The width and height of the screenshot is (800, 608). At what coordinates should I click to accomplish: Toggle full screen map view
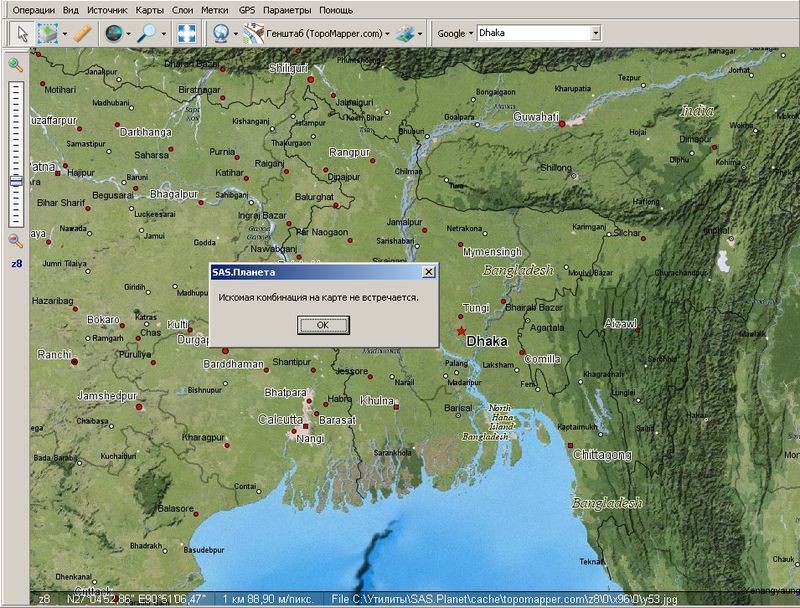tap(186, 33)
